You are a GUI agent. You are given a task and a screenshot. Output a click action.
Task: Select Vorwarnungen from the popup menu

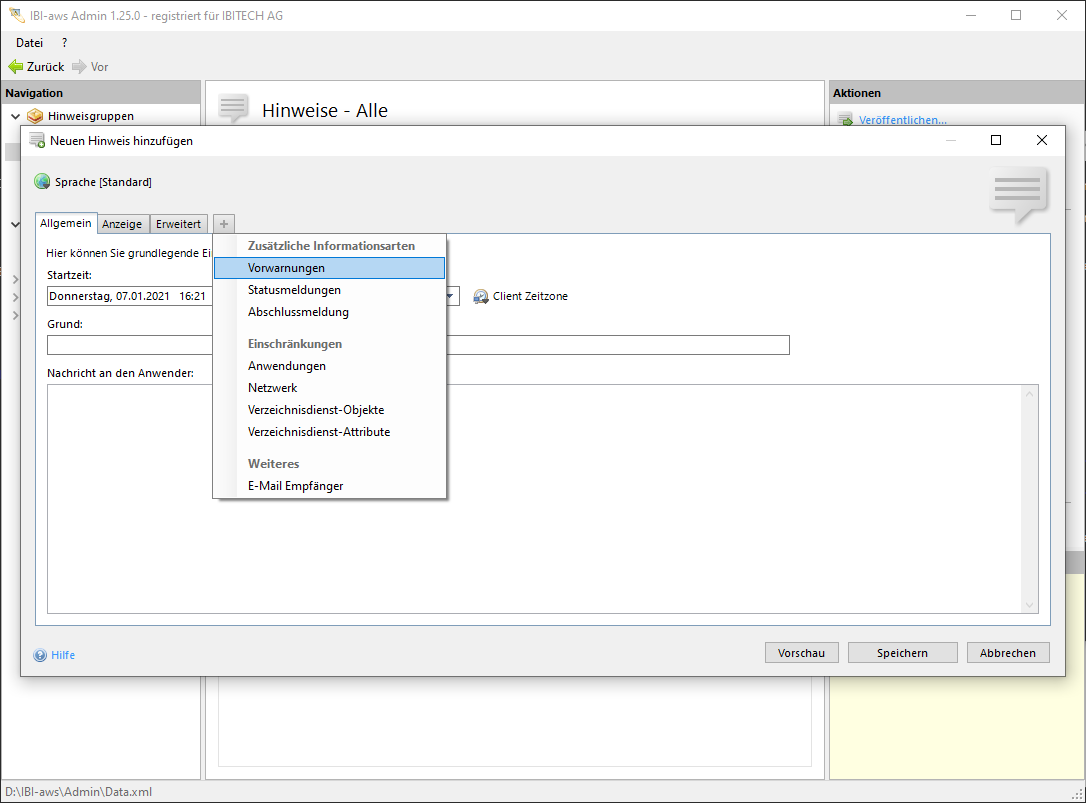[286, 268]
